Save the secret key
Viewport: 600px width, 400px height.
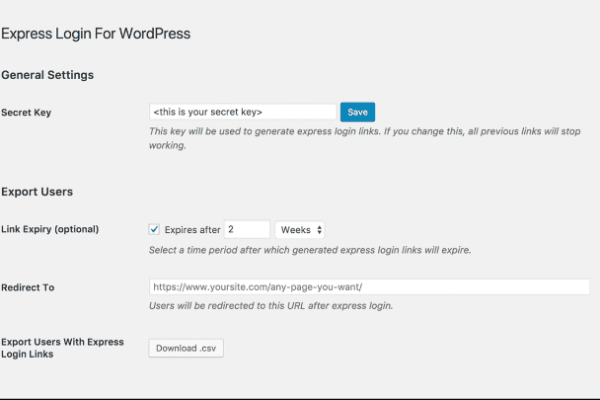point(357,112)
